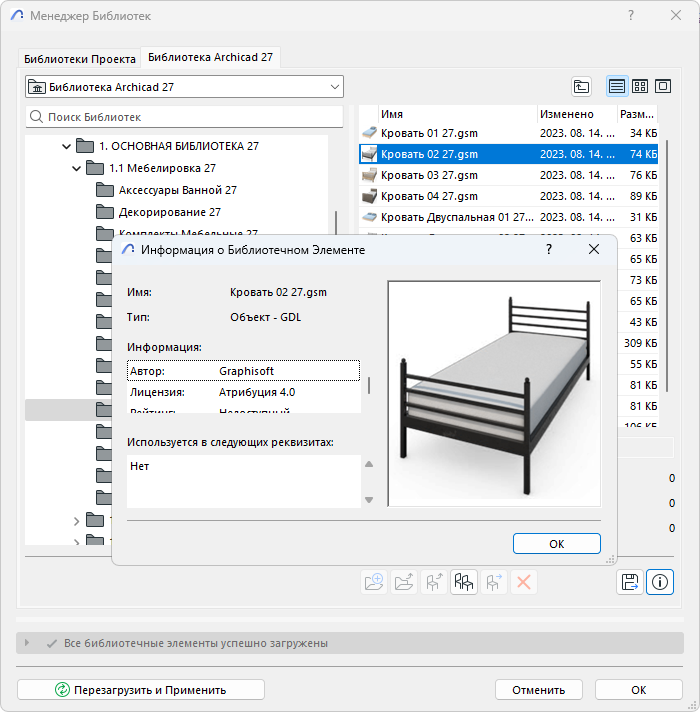Click the Нет entry in usage list

[x=139, y=466]
